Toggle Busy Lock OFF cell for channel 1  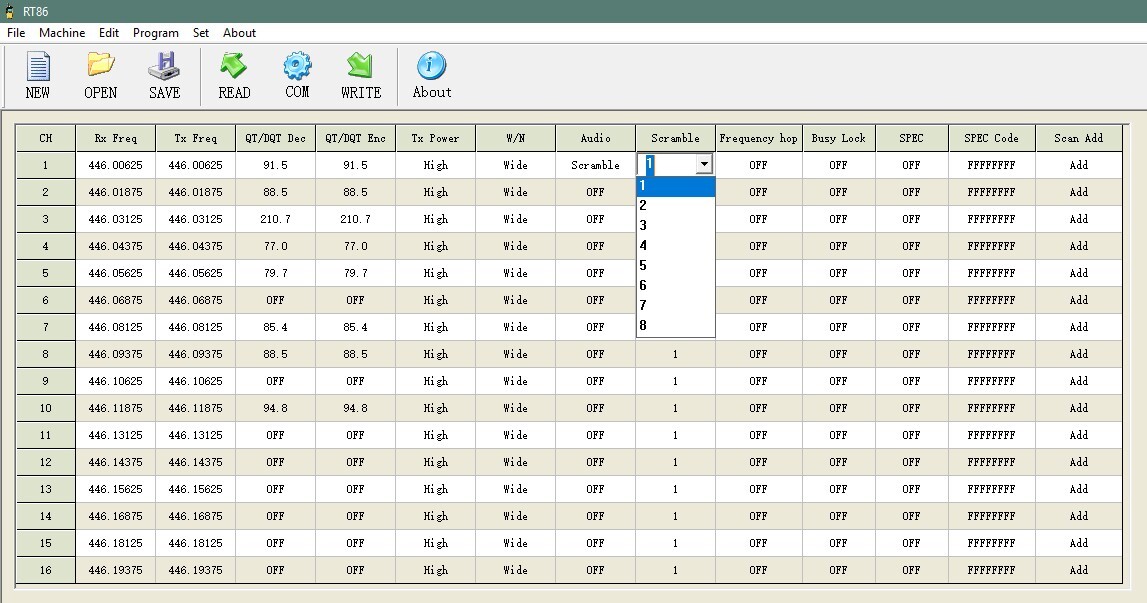pyautogui.click(x=838, y=165)
